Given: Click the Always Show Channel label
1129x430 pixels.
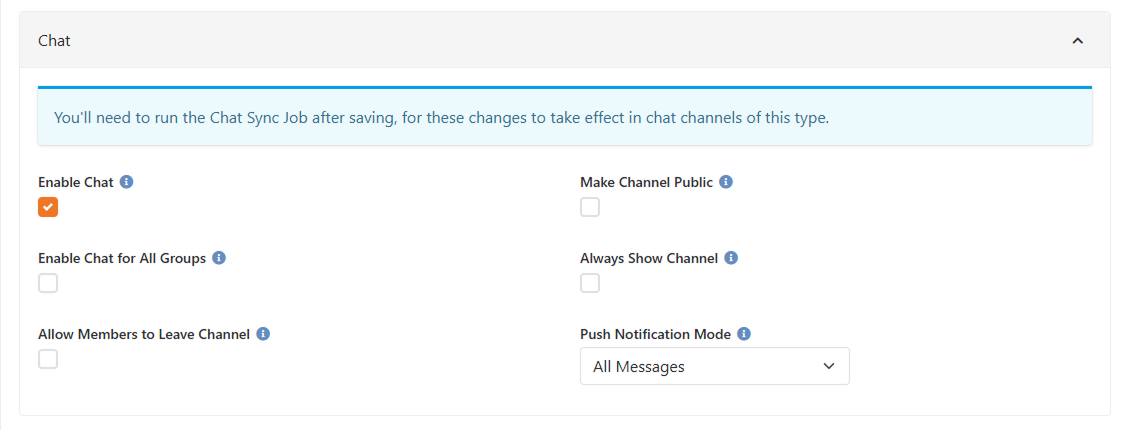Looking at the screenshot, I should pos(649,258).
